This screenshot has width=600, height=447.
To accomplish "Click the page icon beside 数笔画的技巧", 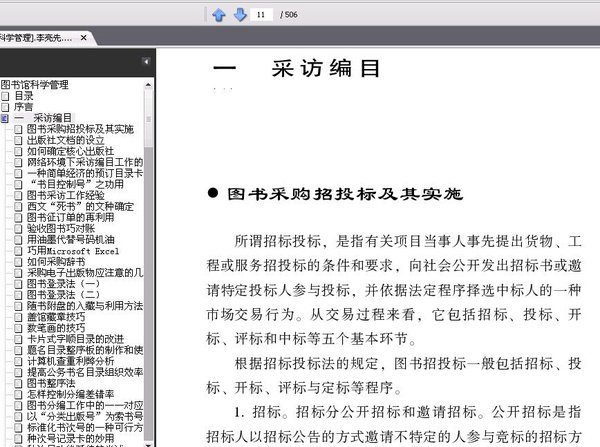I will pyautogui.click(x=18, y=328).
